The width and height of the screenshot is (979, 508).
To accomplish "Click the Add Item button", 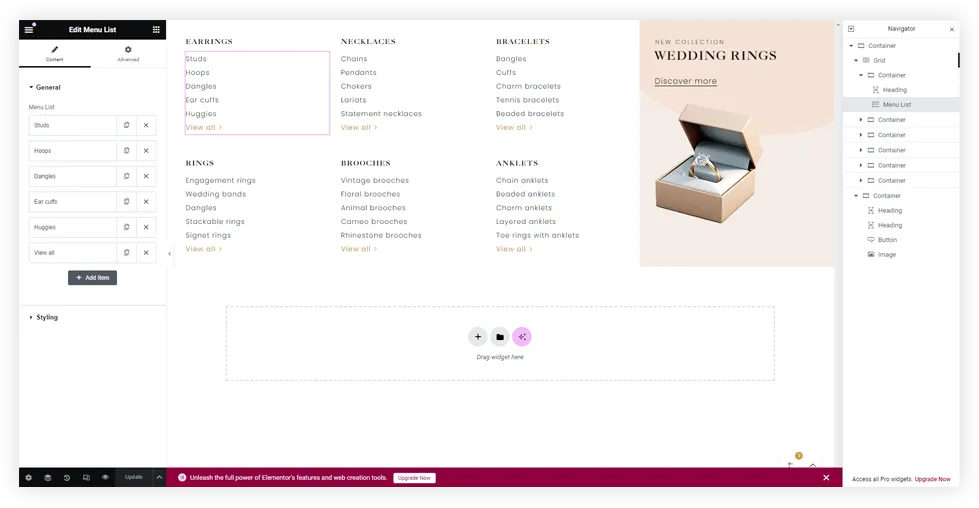I will pyautogui.click(x=92, y=277).
